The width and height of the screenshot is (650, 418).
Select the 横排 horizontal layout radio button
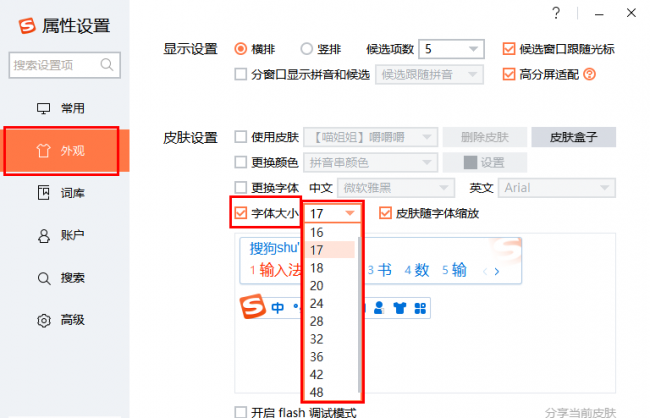(x=241, y=49)
